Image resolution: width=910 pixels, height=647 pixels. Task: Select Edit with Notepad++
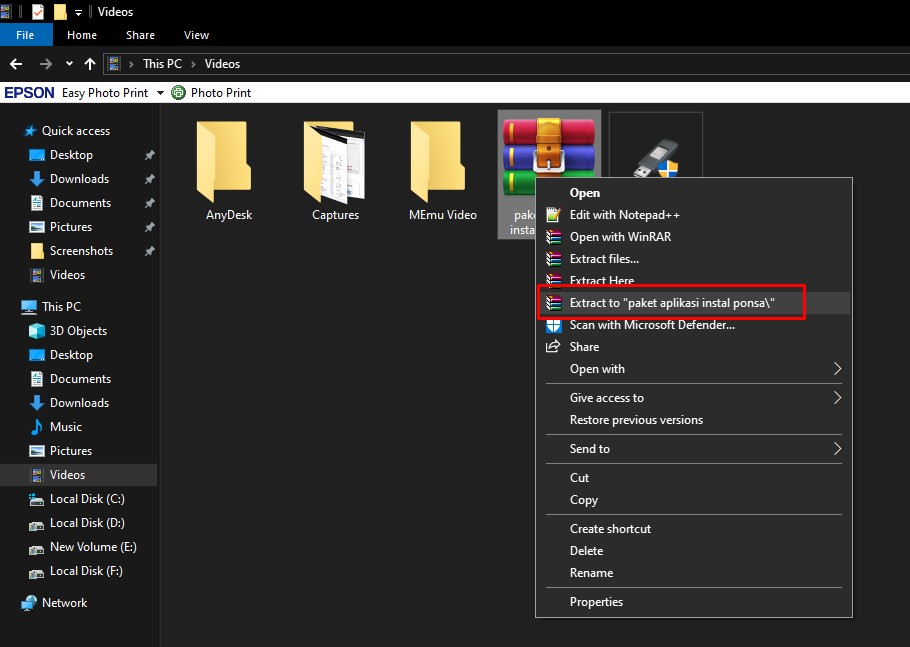[x=693, y=215]
